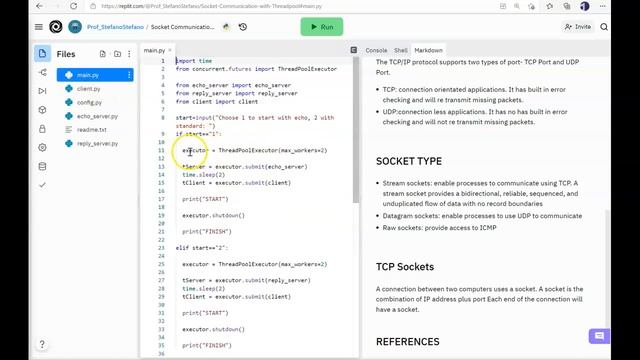This screenshot has height=360, width=640.
Task: Click the REFERENCES heading
Action: (407, 342)
